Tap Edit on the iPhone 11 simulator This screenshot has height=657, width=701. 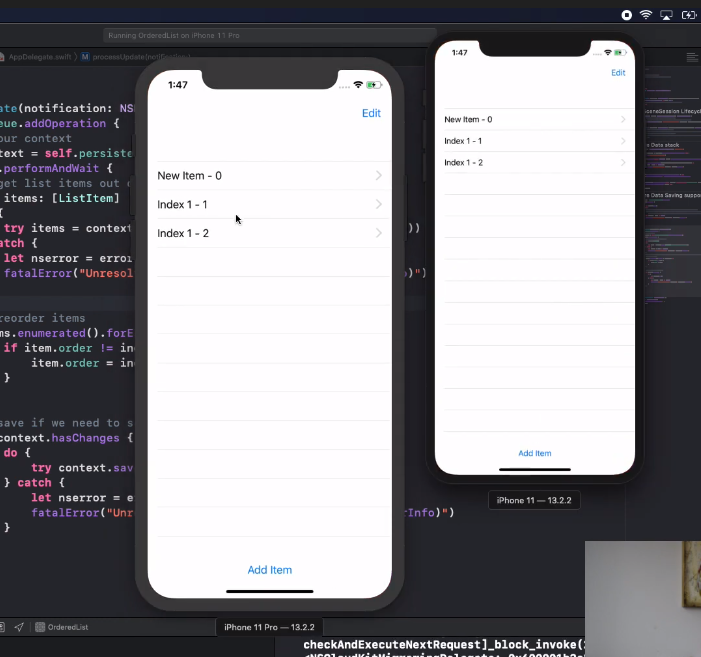618,73
